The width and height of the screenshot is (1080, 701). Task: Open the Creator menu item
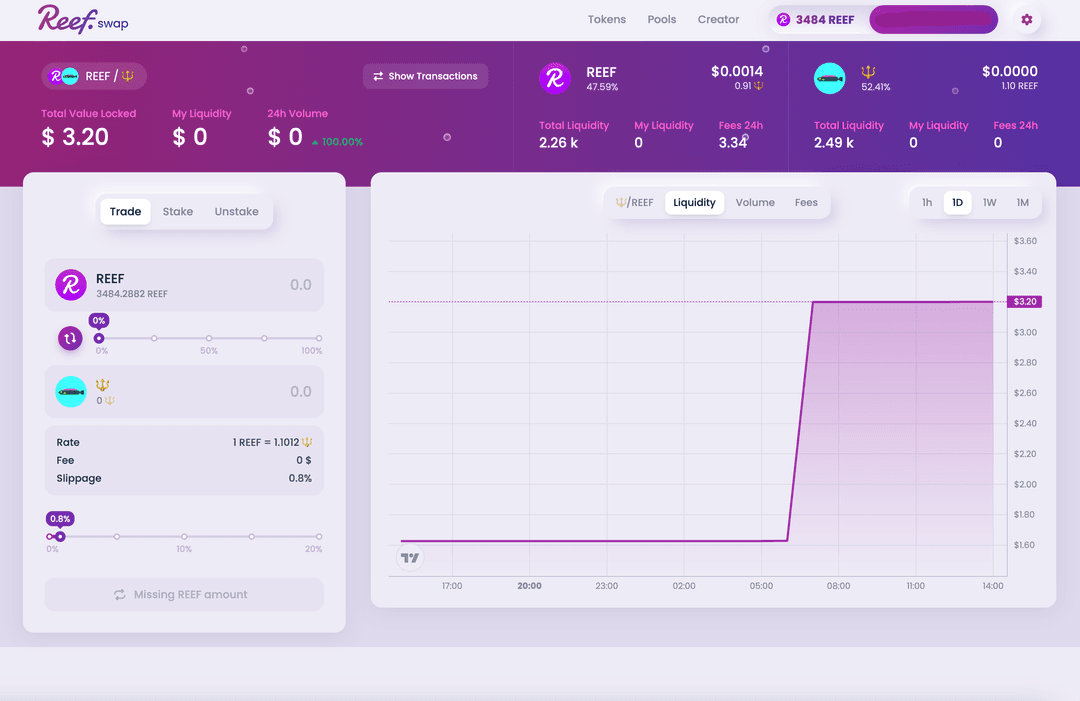[x=716, y=19]
